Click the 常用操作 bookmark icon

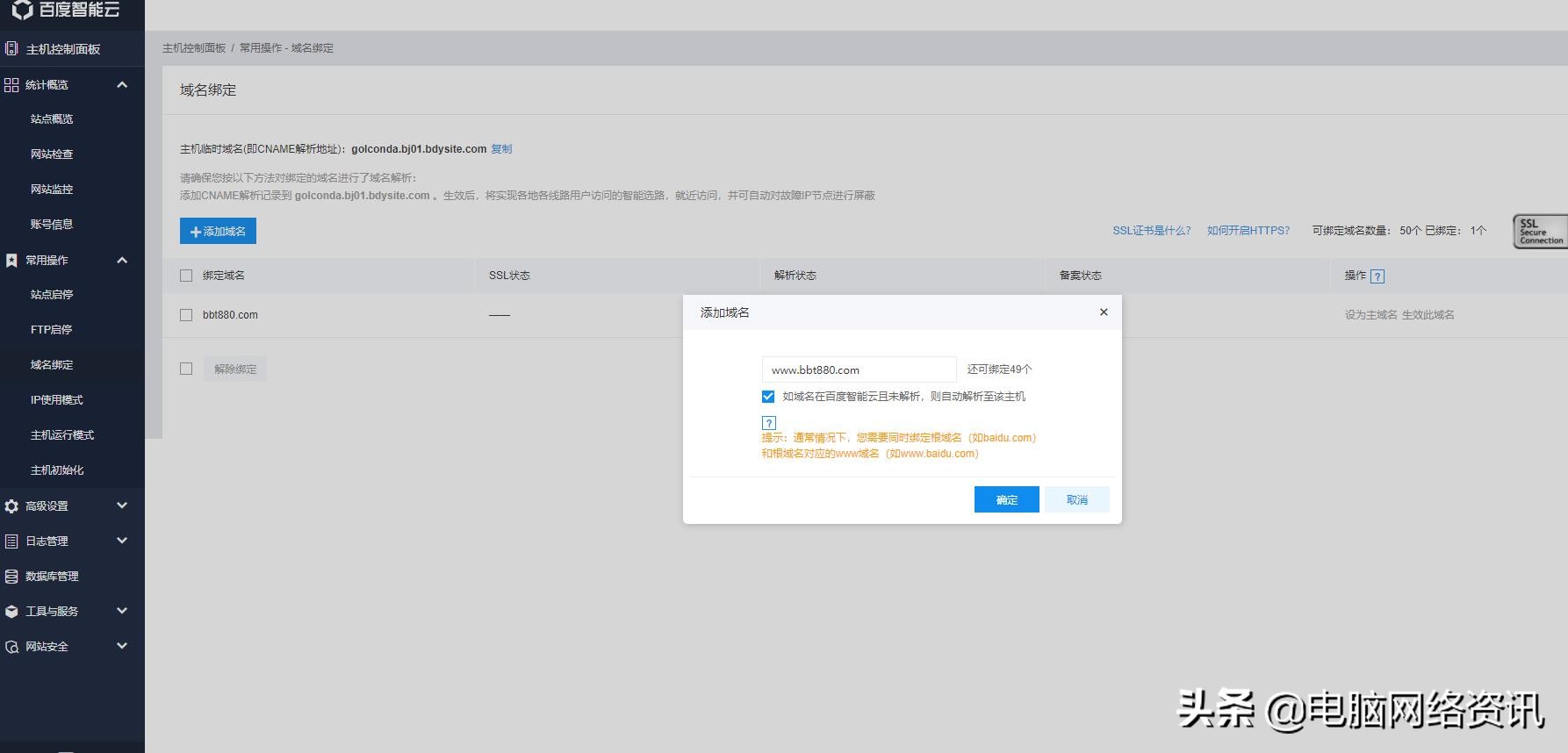point(11,261)
